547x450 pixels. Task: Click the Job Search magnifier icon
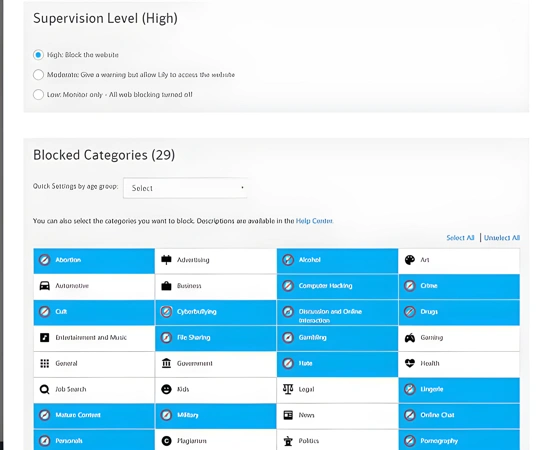click(x=45, y=389)
